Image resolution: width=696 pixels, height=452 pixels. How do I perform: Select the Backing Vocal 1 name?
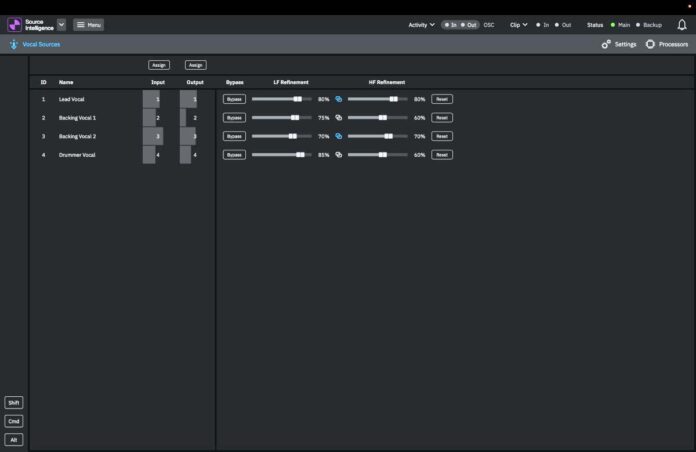tap(77, 118)
